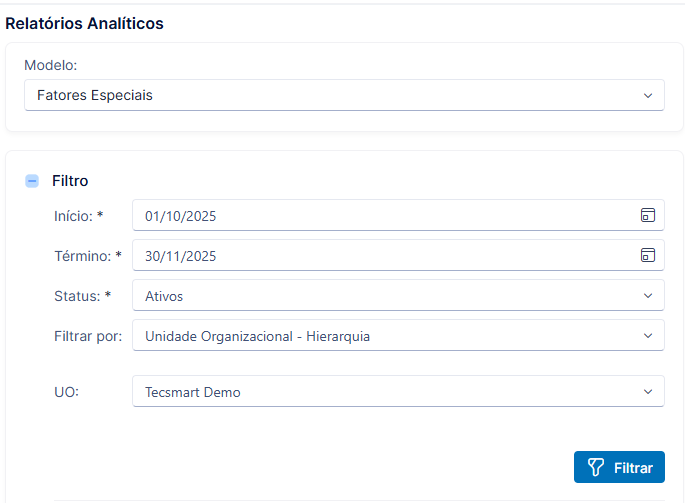Click the Início field label
685x503 pixels.
pos(78,216)
